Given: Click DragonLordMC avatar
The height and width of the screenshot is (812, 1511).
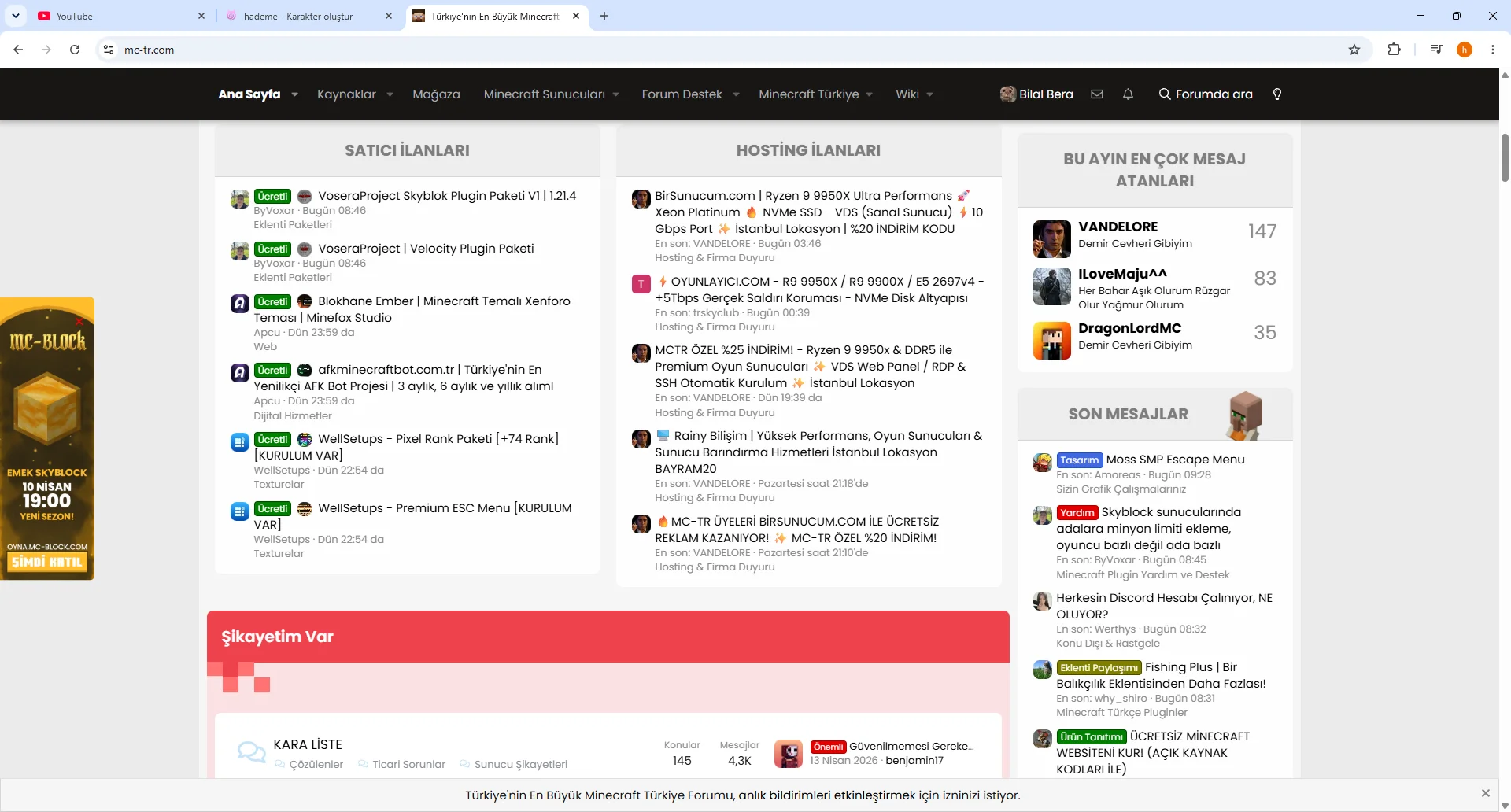Looking at the screenshot, I should tap(1052, 341).
